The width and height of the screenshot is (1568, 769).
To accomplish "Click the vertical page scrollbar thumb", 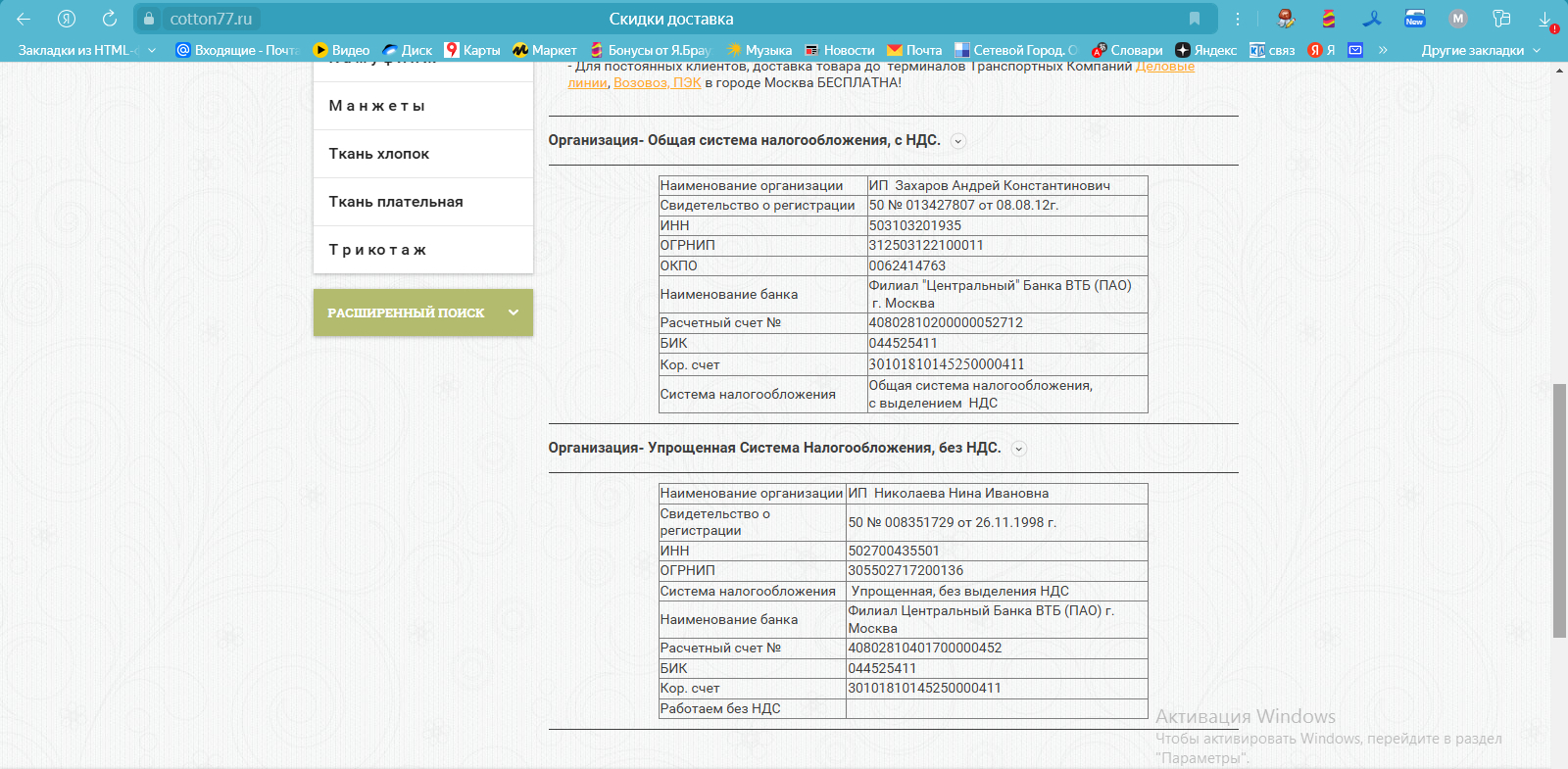I will point(1559,509).
